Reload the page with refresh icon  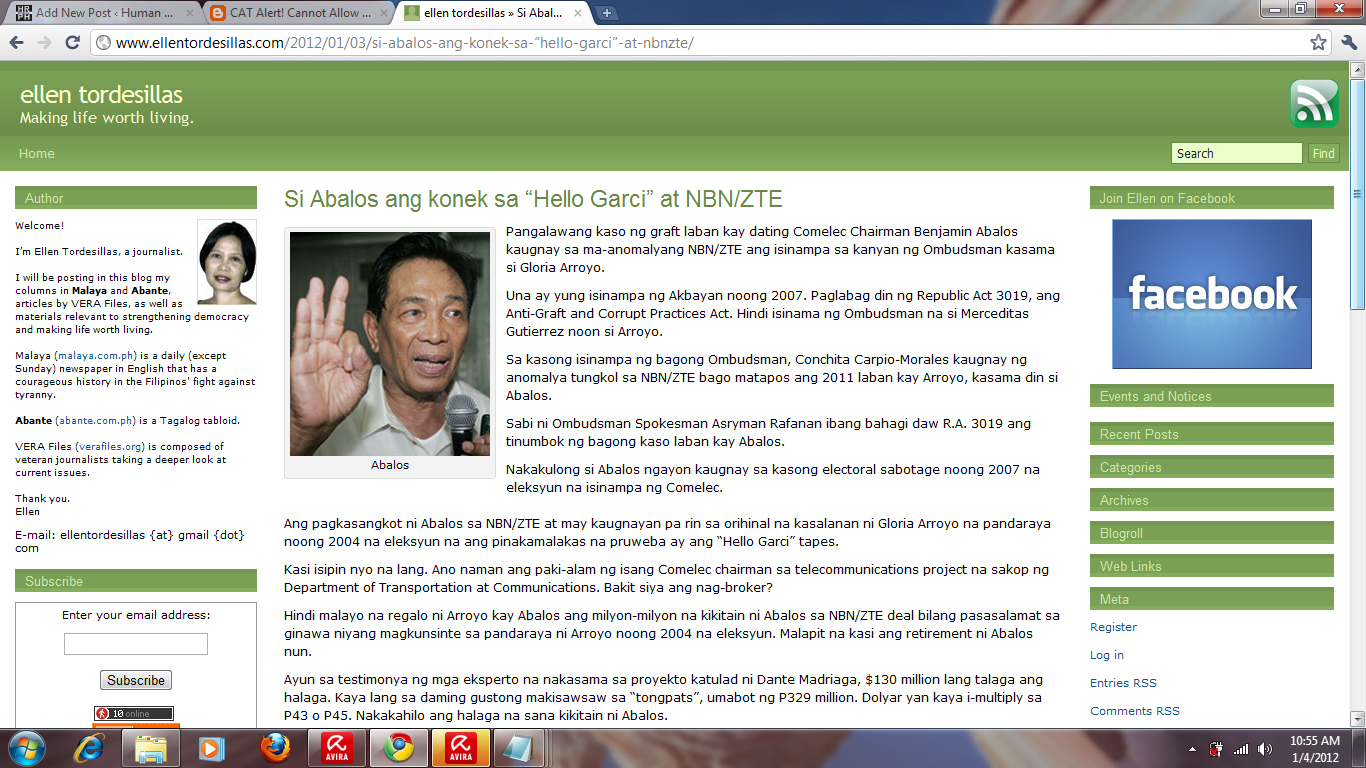pos(72,43)
